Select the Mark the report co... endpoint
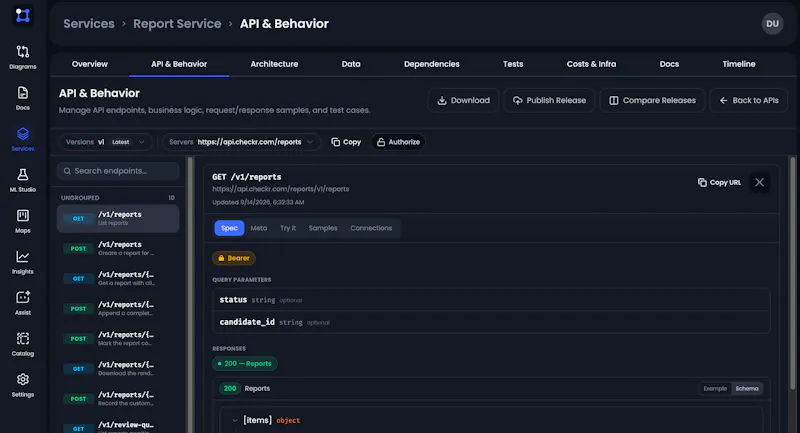This screenshot has height=433, width=800. 118,339
